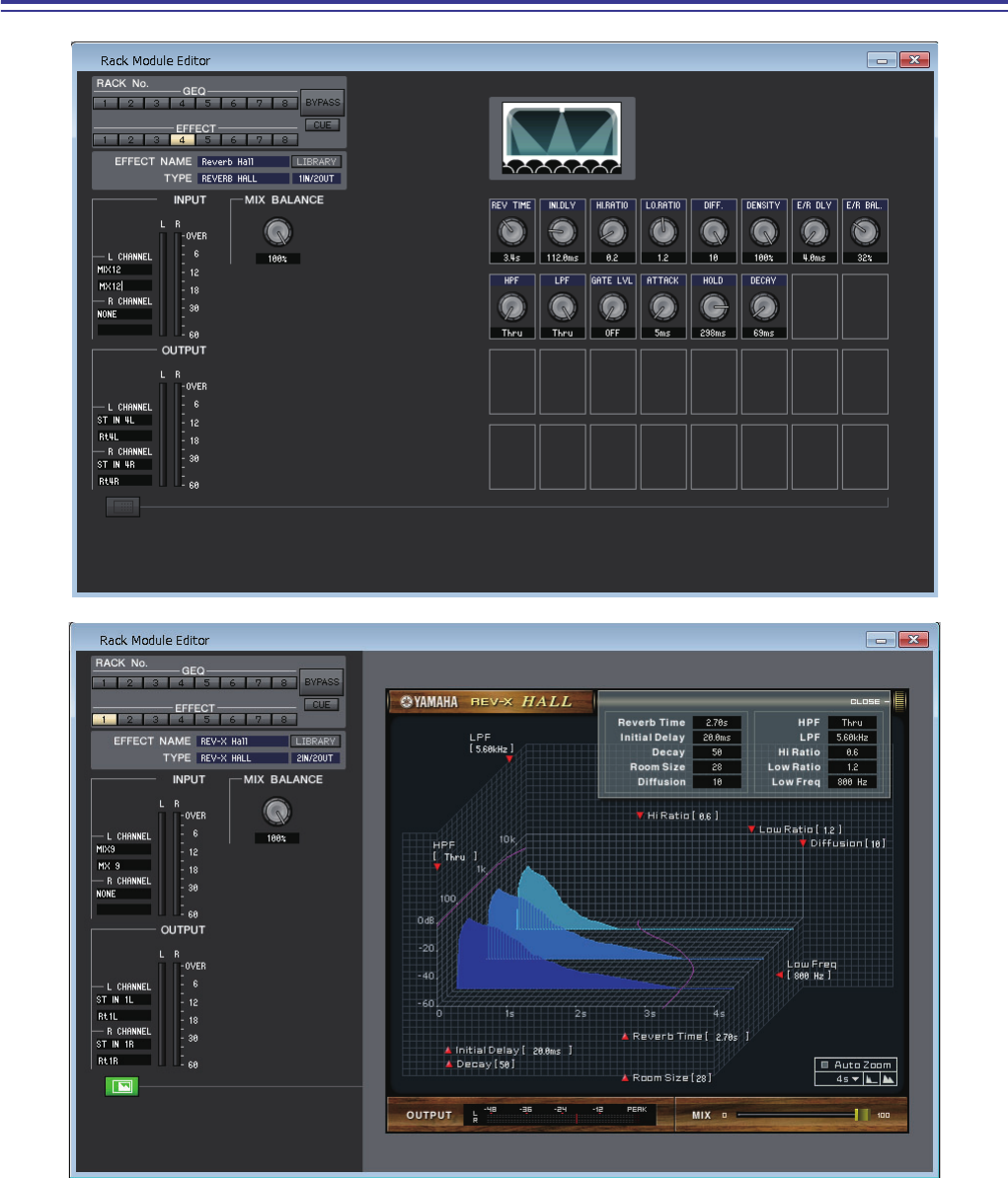Click the gray view toggle button in top window
Screen dimensions: 1008x1178
click(x=122, y=508)
